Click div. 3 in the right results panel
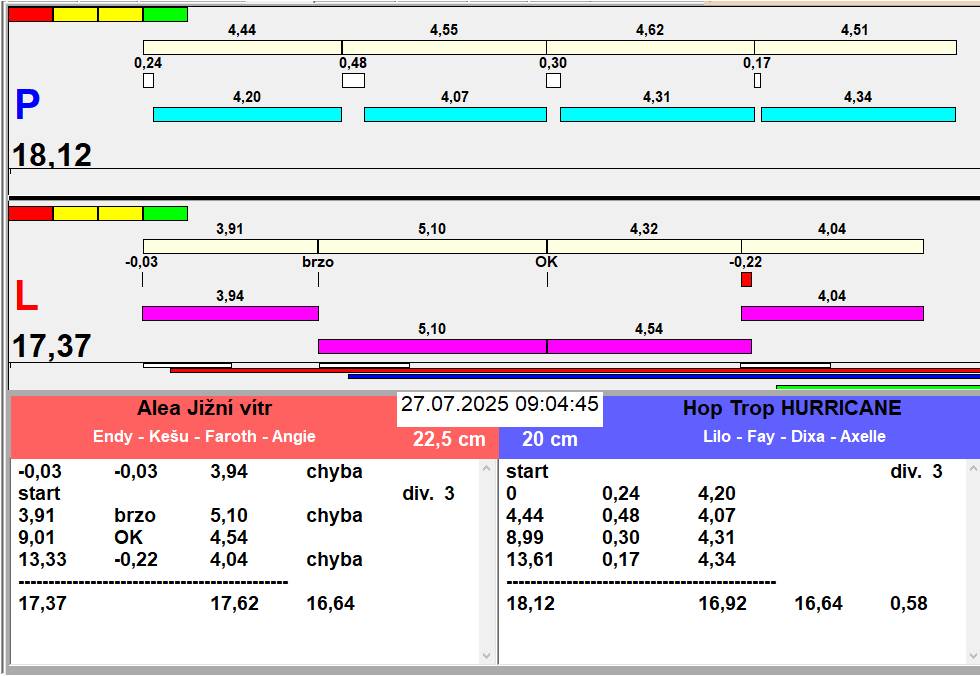The height and width of the screenshot is (676, 980). click(x=916, y=472)
